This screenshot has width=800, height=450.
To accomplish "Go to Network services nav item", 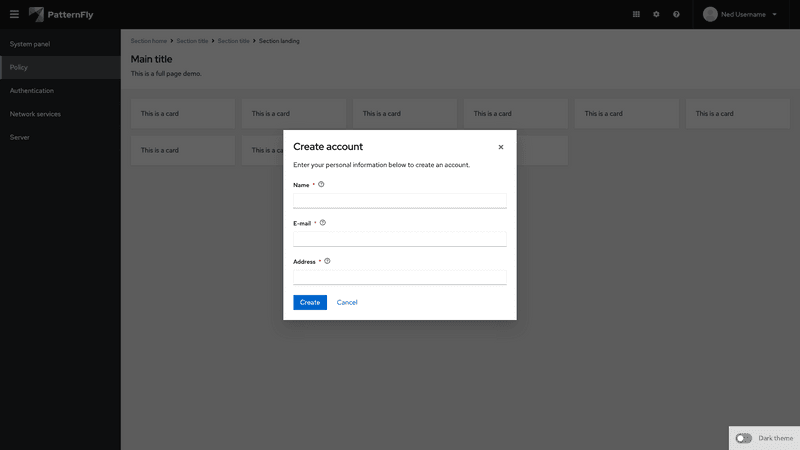I will click(x=35, y=114).
